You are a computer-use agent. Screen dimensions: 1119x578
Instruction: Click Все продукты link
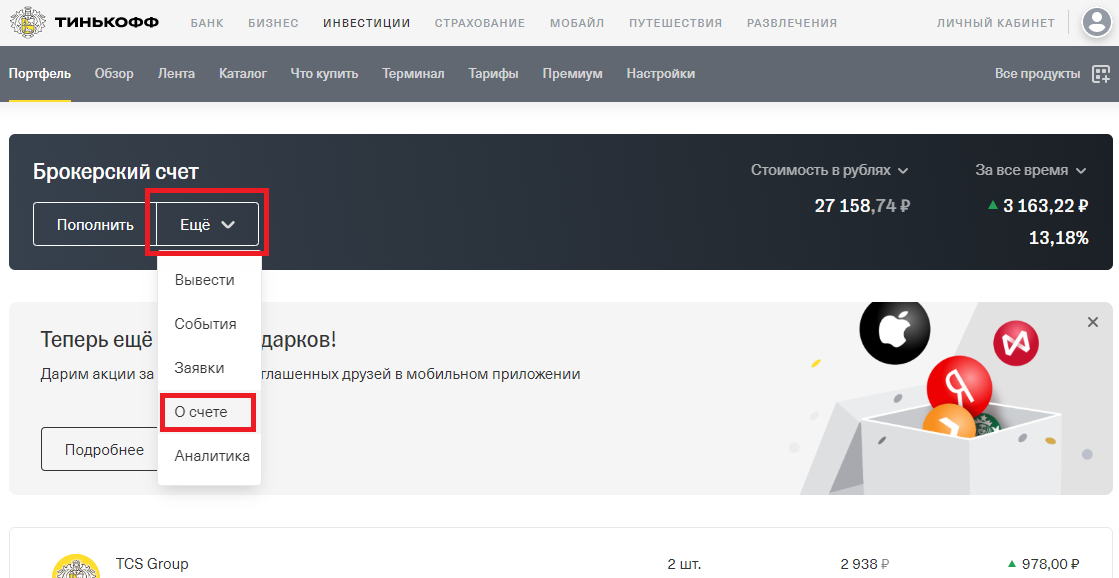point(1038,74)
